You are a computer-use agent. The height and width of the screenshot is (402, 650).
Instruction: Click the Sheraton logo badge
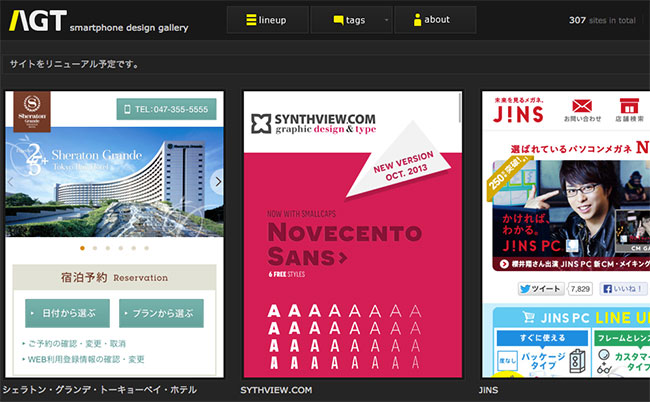click(32, 111)
